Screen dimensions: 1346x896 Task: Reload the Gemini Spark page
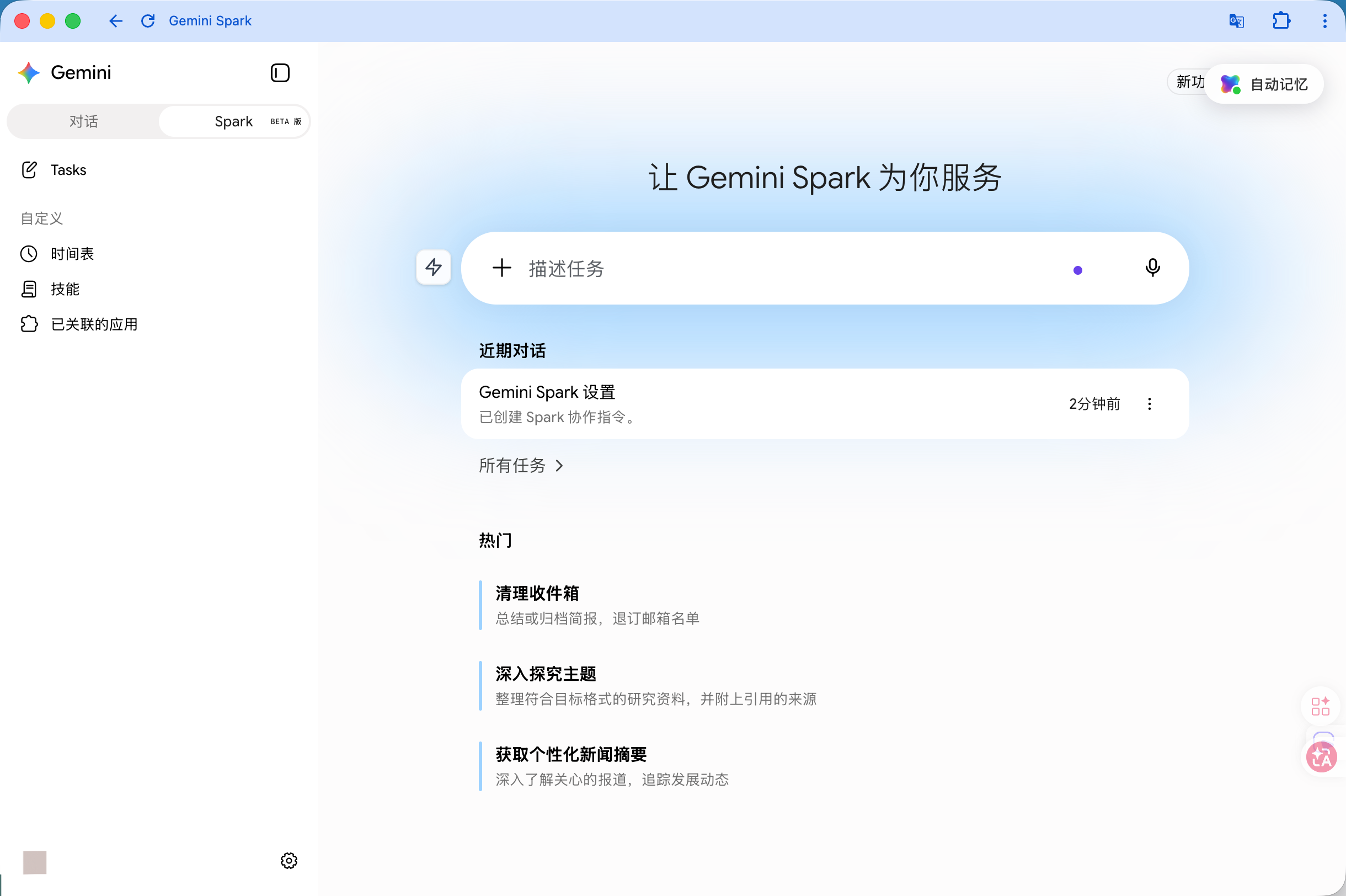point(148,21)
